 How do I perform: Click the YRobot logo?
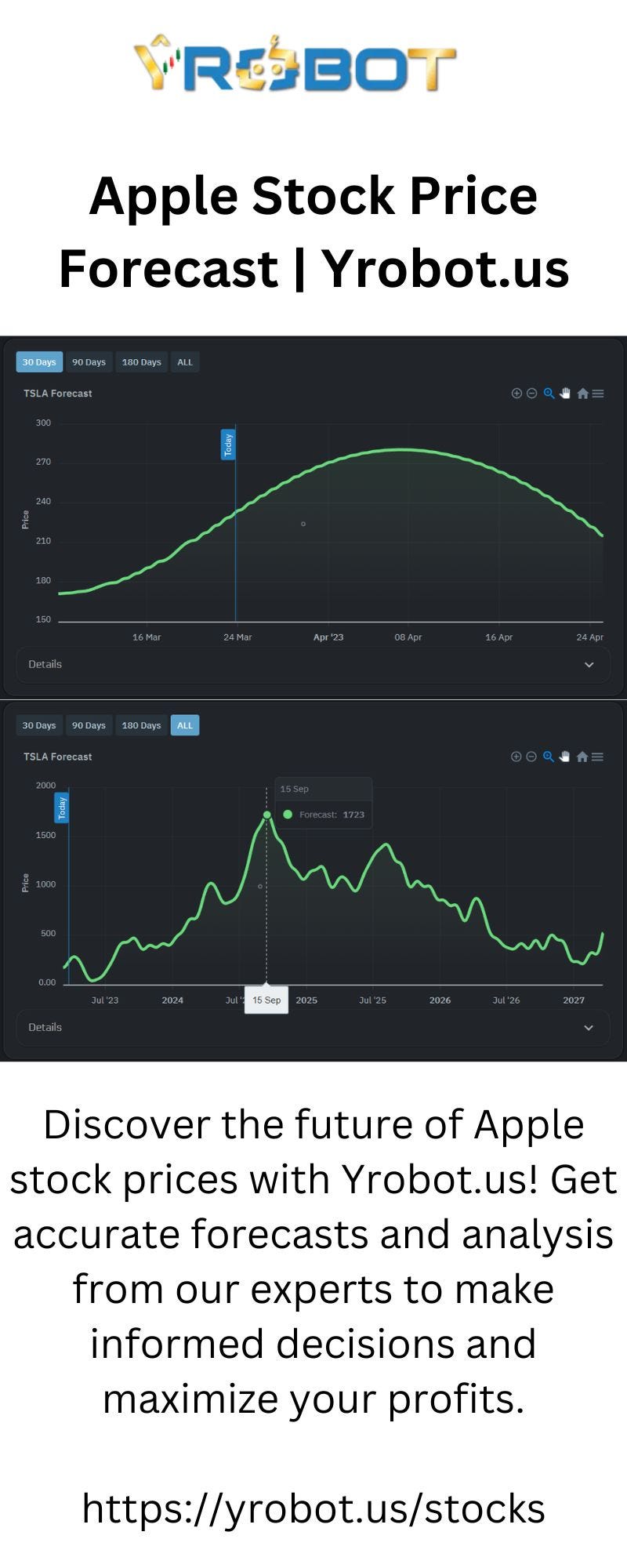[295, 64]
